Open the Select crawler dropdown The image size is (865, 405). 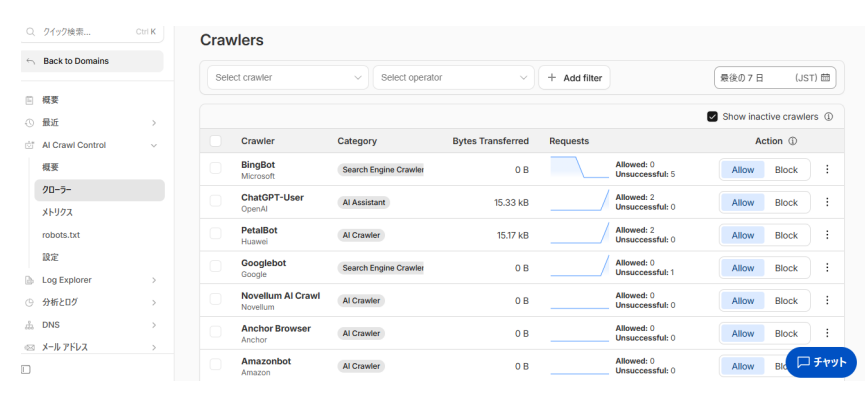[x=288, y=77]
